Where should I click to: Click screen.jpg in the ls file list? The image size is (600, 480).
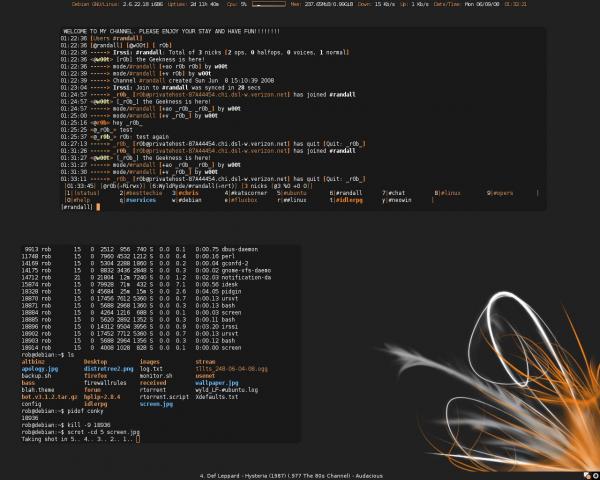[156, 404]
